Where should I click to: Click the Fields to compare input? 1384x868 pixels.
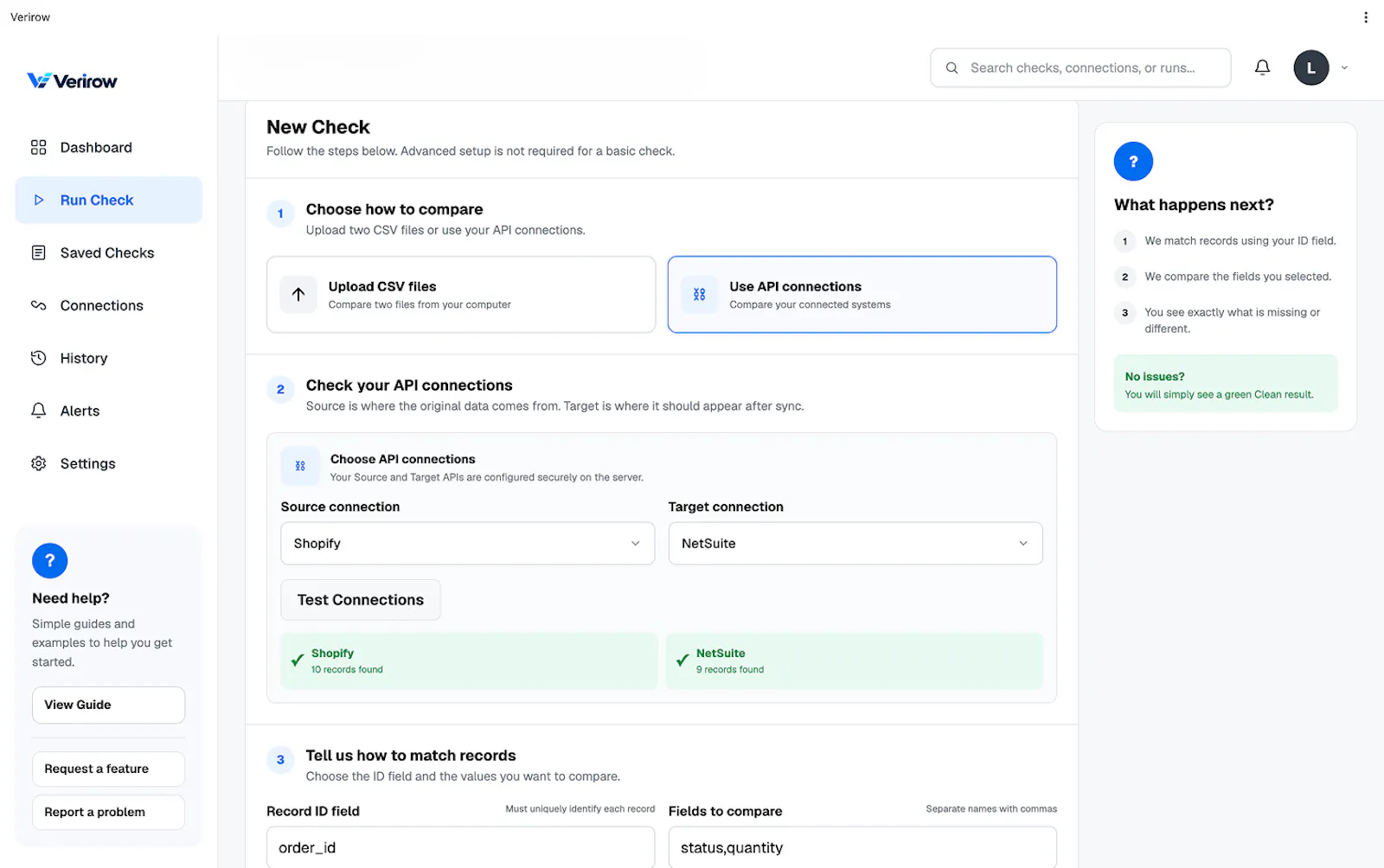tap(862, 847)
